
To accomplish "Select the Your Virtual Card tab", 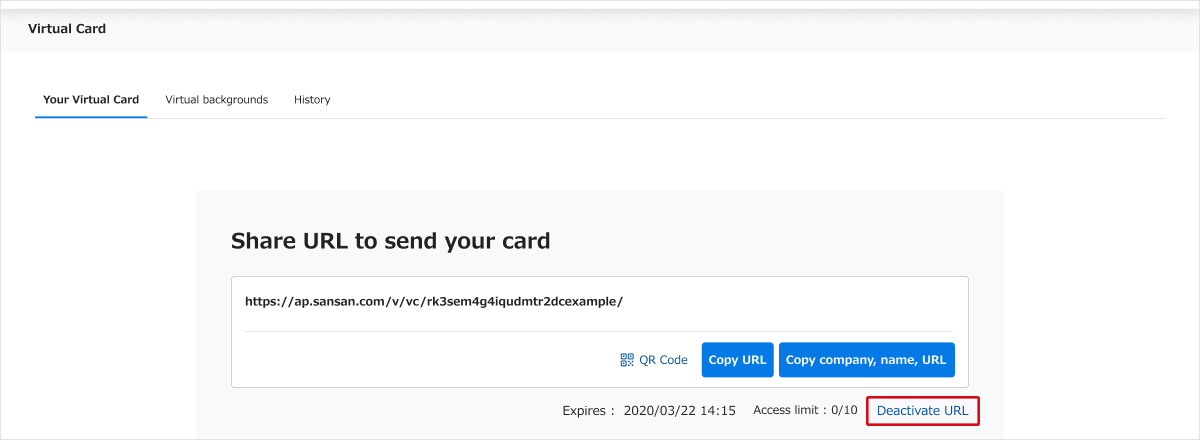I will [91, 100].
